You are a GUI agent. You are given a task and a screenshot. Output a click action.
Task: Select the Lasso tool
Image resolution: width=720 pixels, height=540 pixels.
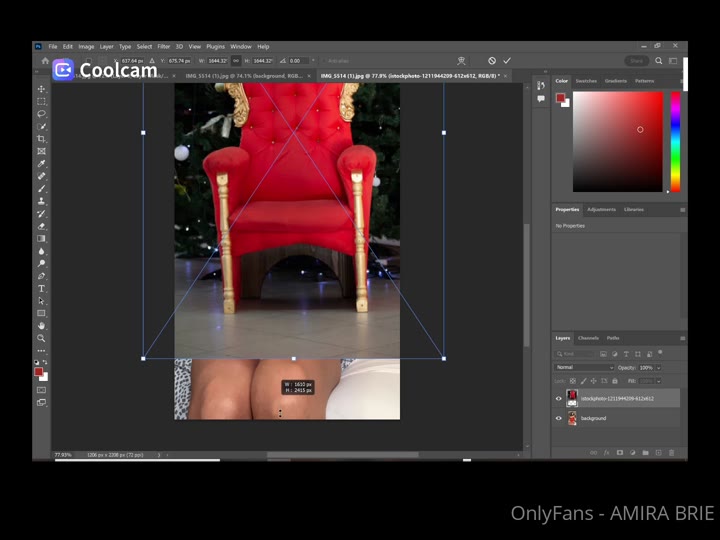[41, 114]
